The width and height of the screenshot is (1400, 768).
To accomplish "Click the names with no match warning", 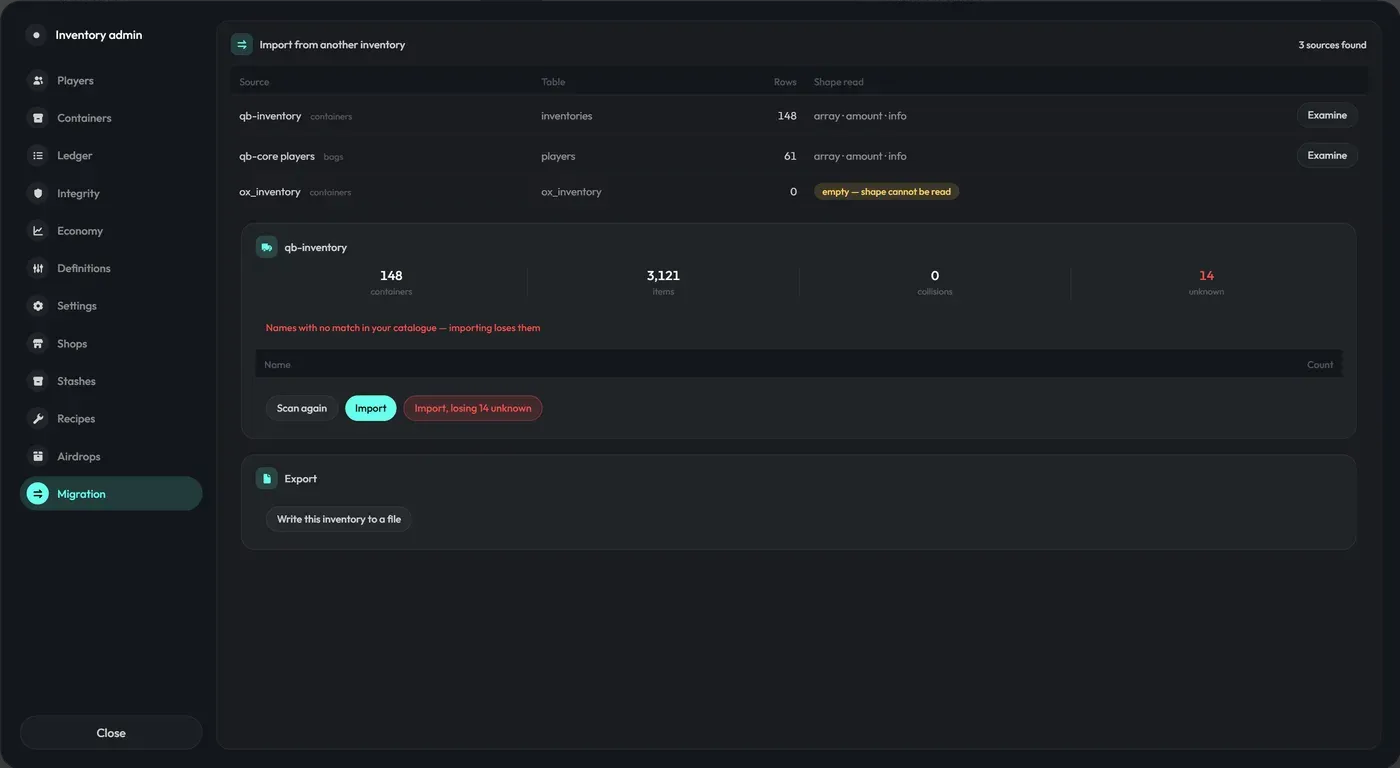I will point(403,328).
